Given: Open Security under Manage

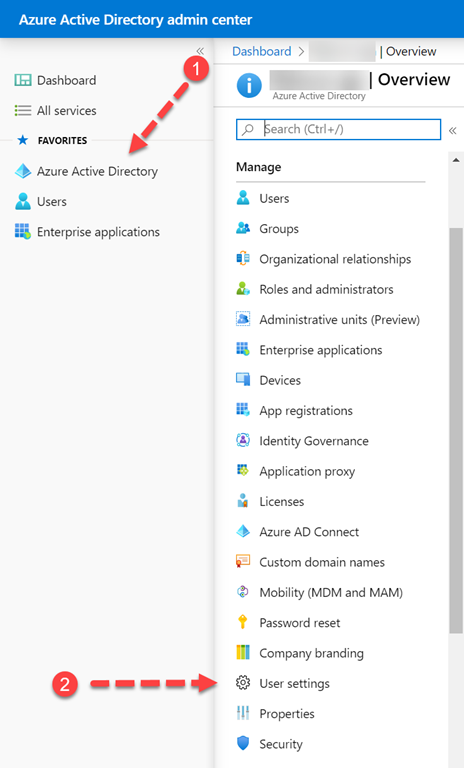Looking at the screenshot, I should [281, 744].
